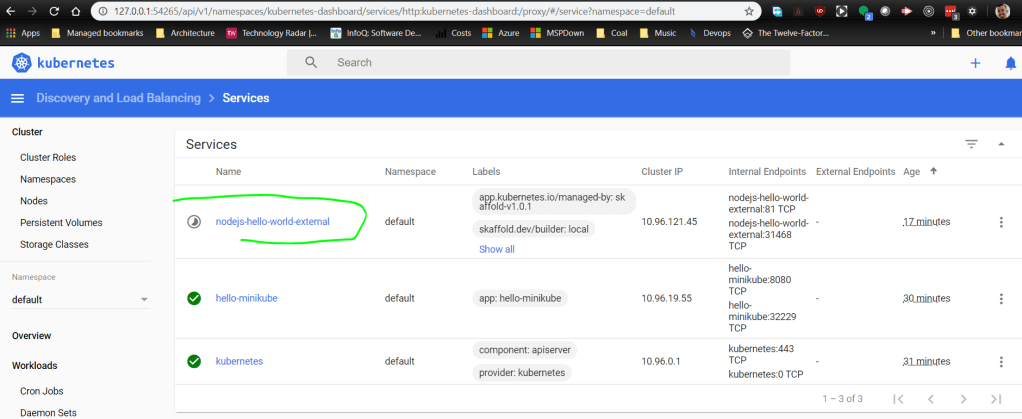Open Persistent Volumes in sidebar
1022x419 pixels.
click(61, 222)
